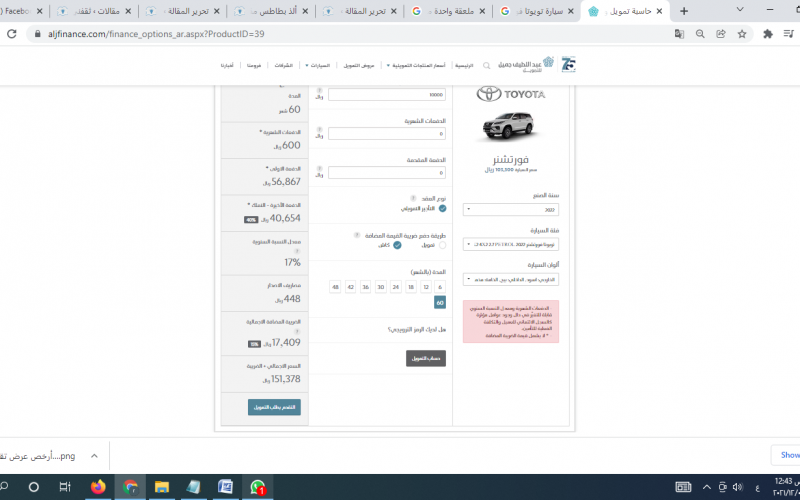
Task: Select the التأجير التمويلي contract type radio
Action: pos(442,208)
